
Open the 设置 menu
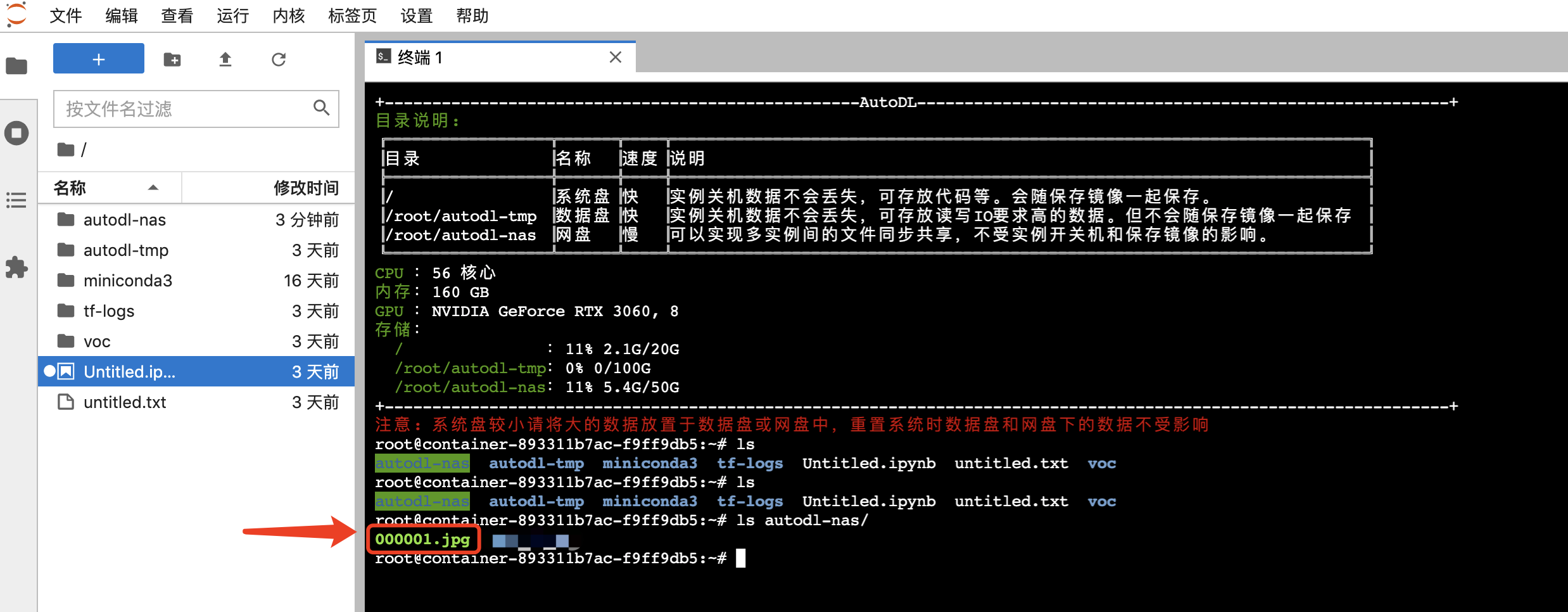tap(417, 15)
